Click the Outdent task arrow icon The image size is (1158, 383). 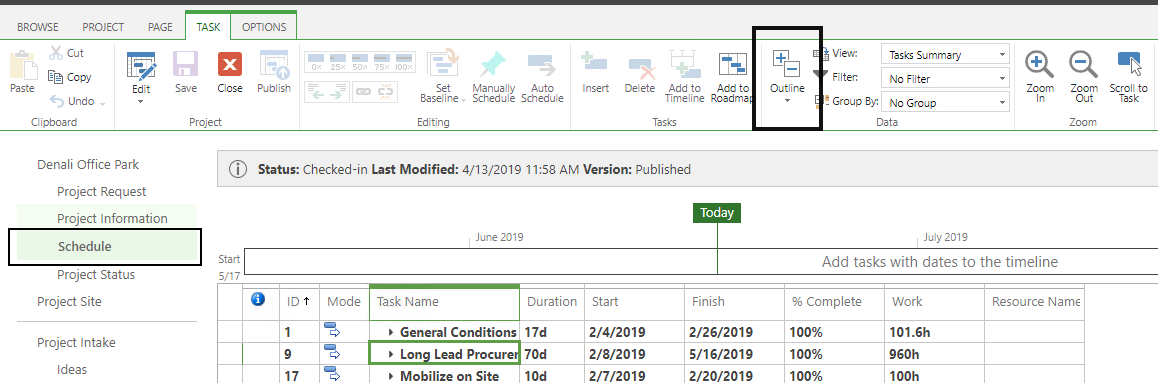click(x=316, y=91)
